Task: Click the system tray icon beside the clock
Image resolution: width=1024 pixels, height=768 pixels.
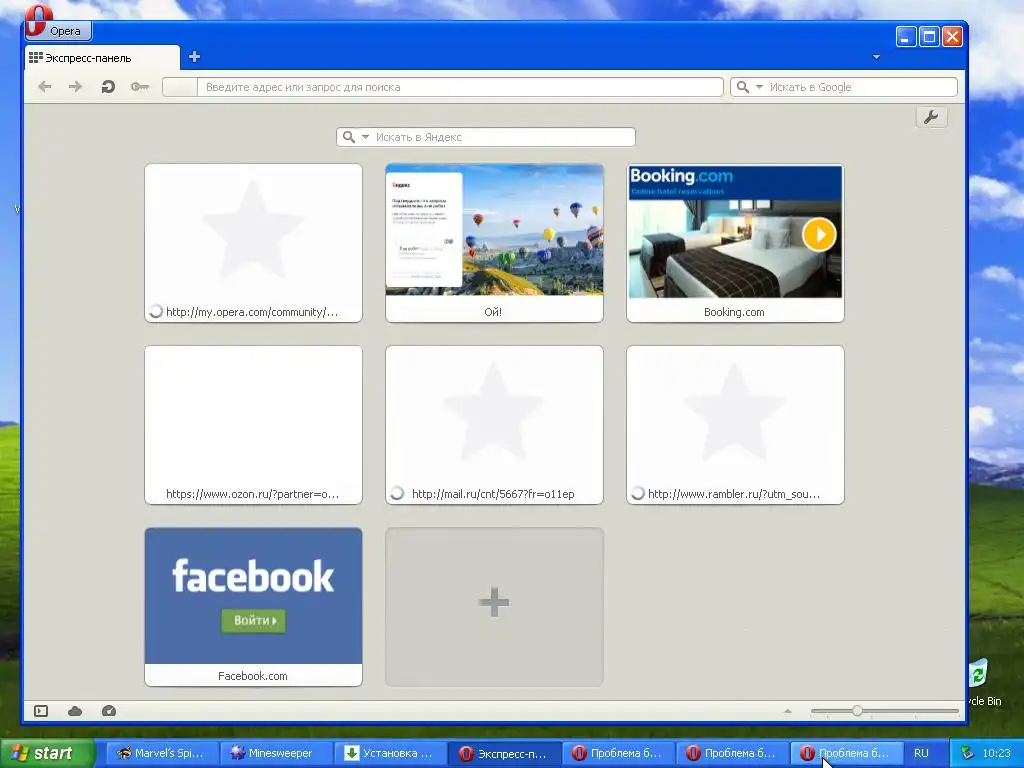Action: [967, 753]
